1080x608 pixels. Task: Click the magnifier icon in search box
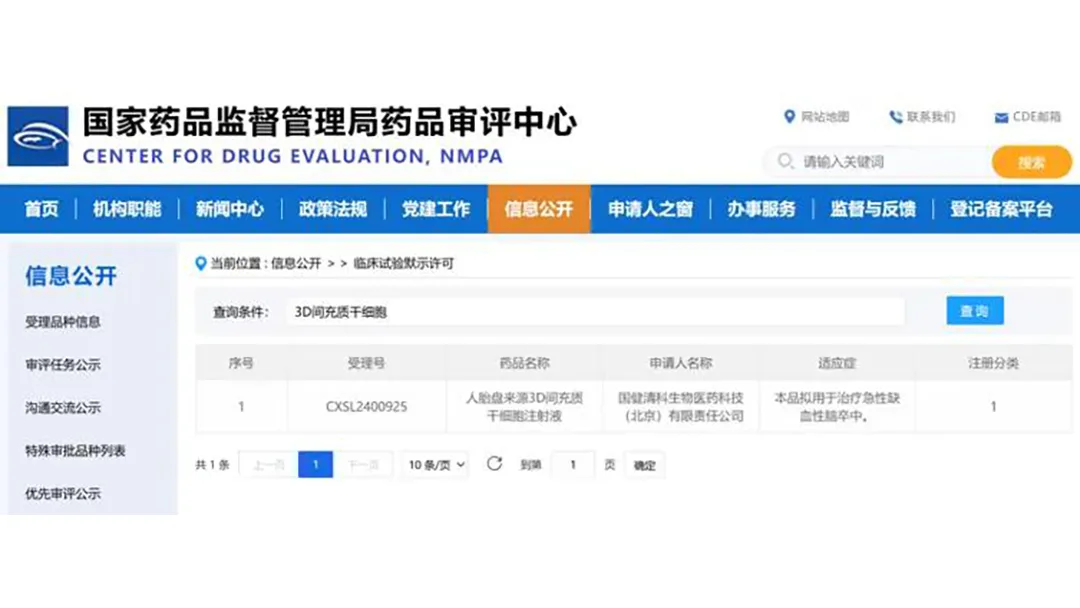(785, 161)
